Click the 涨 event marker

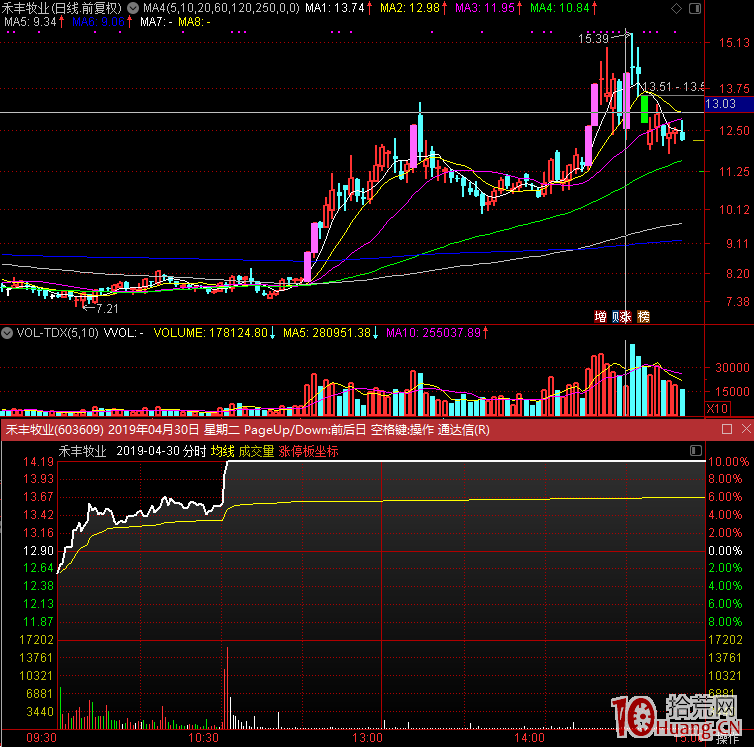pos(626,317)
